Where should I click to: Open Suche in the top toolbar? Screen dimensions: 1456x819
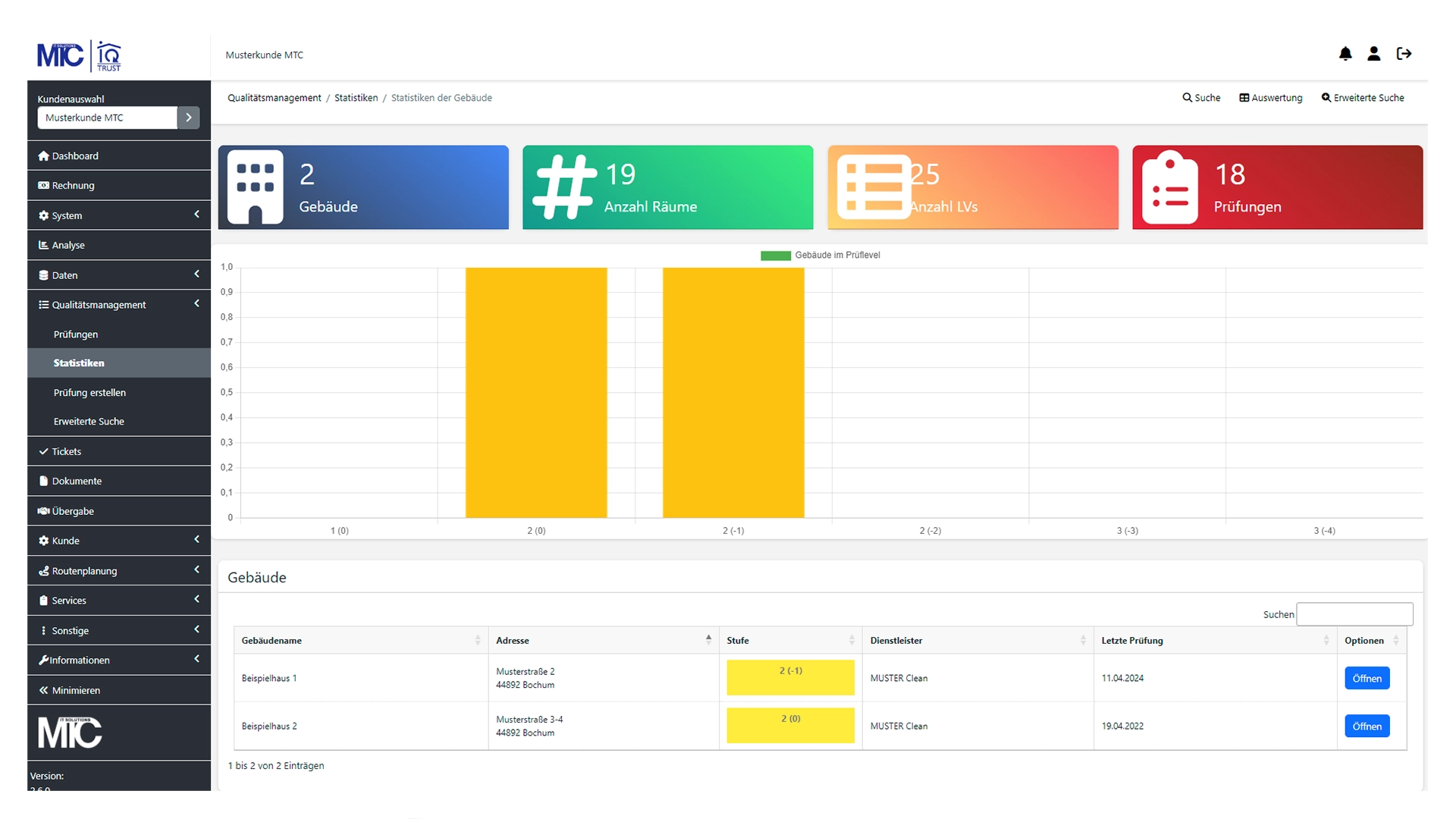pos(1201,98)
